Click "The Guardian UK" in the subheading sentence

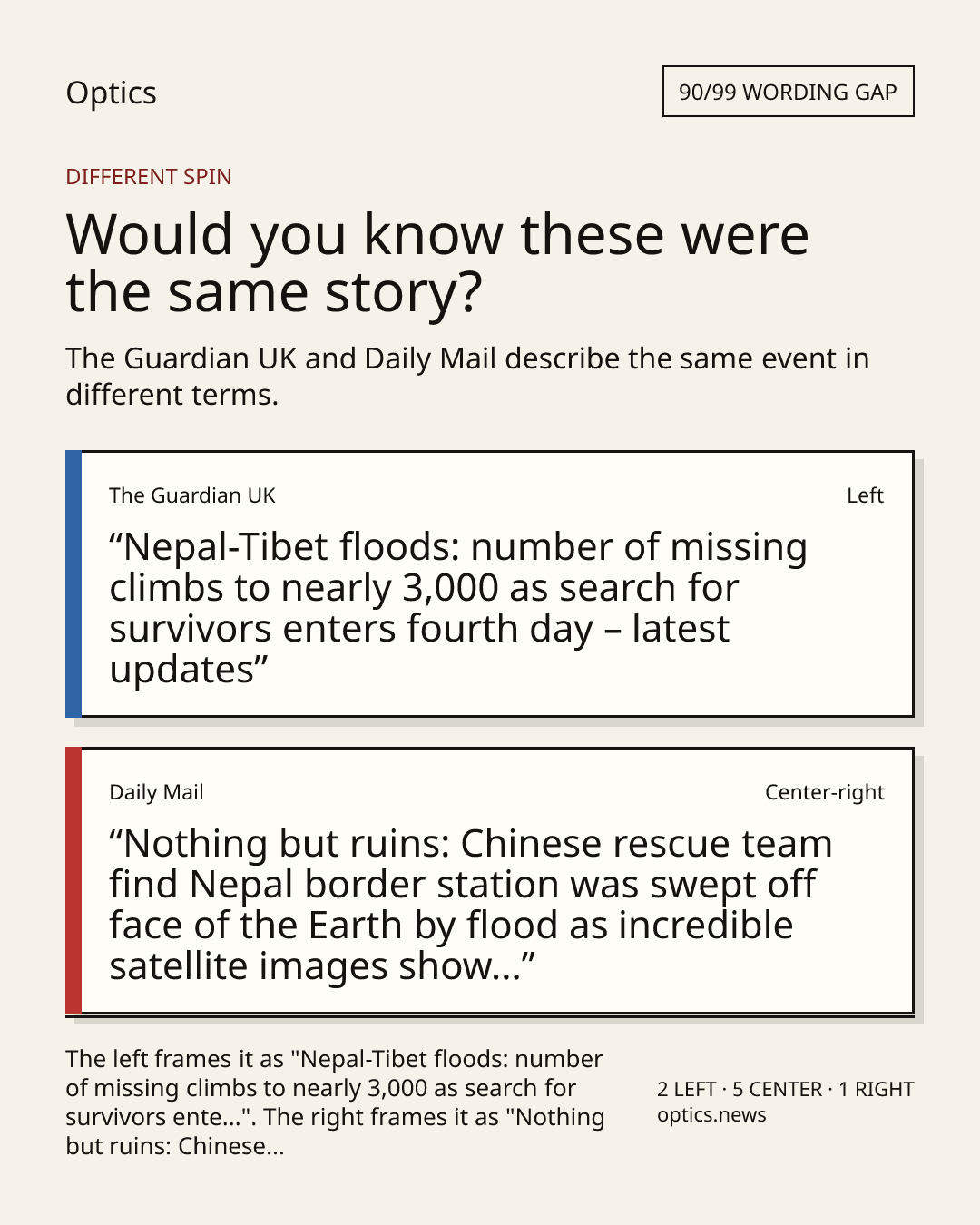[x=181, y=358]
